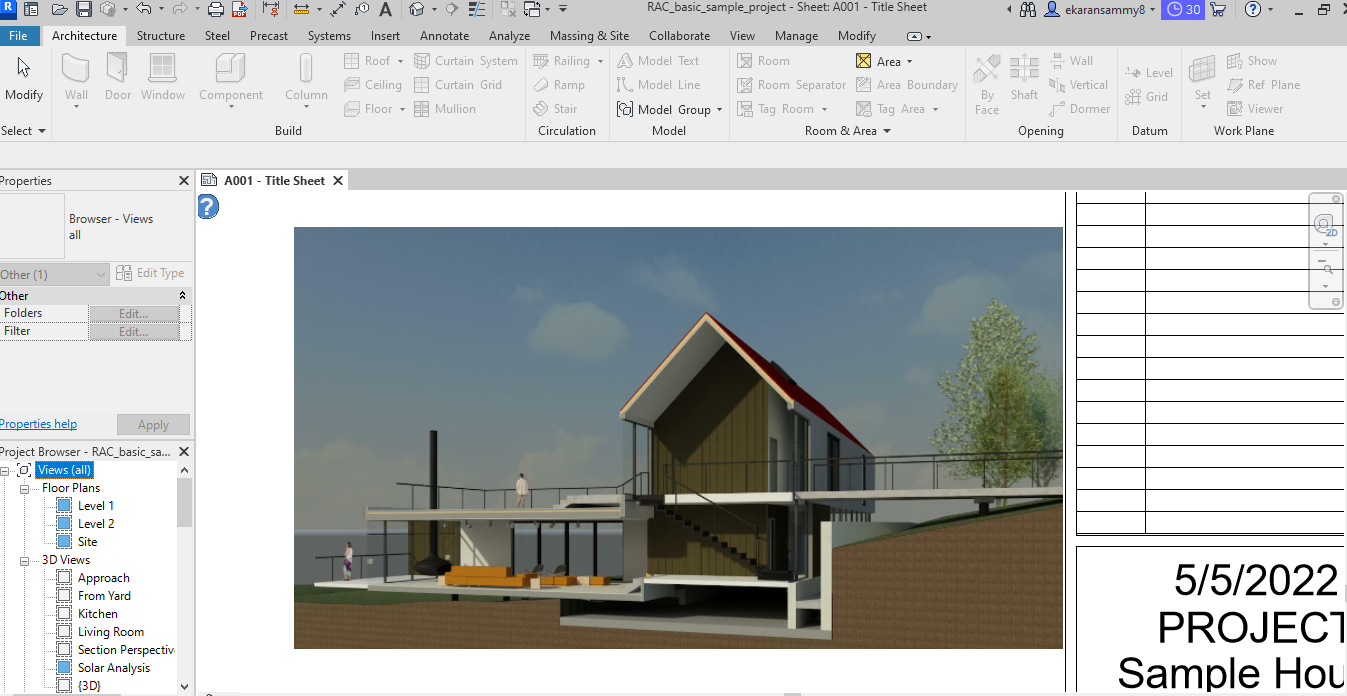Close the A001 - Title Sheet tab
This screenshot has width=1347, height=696.
338,181
